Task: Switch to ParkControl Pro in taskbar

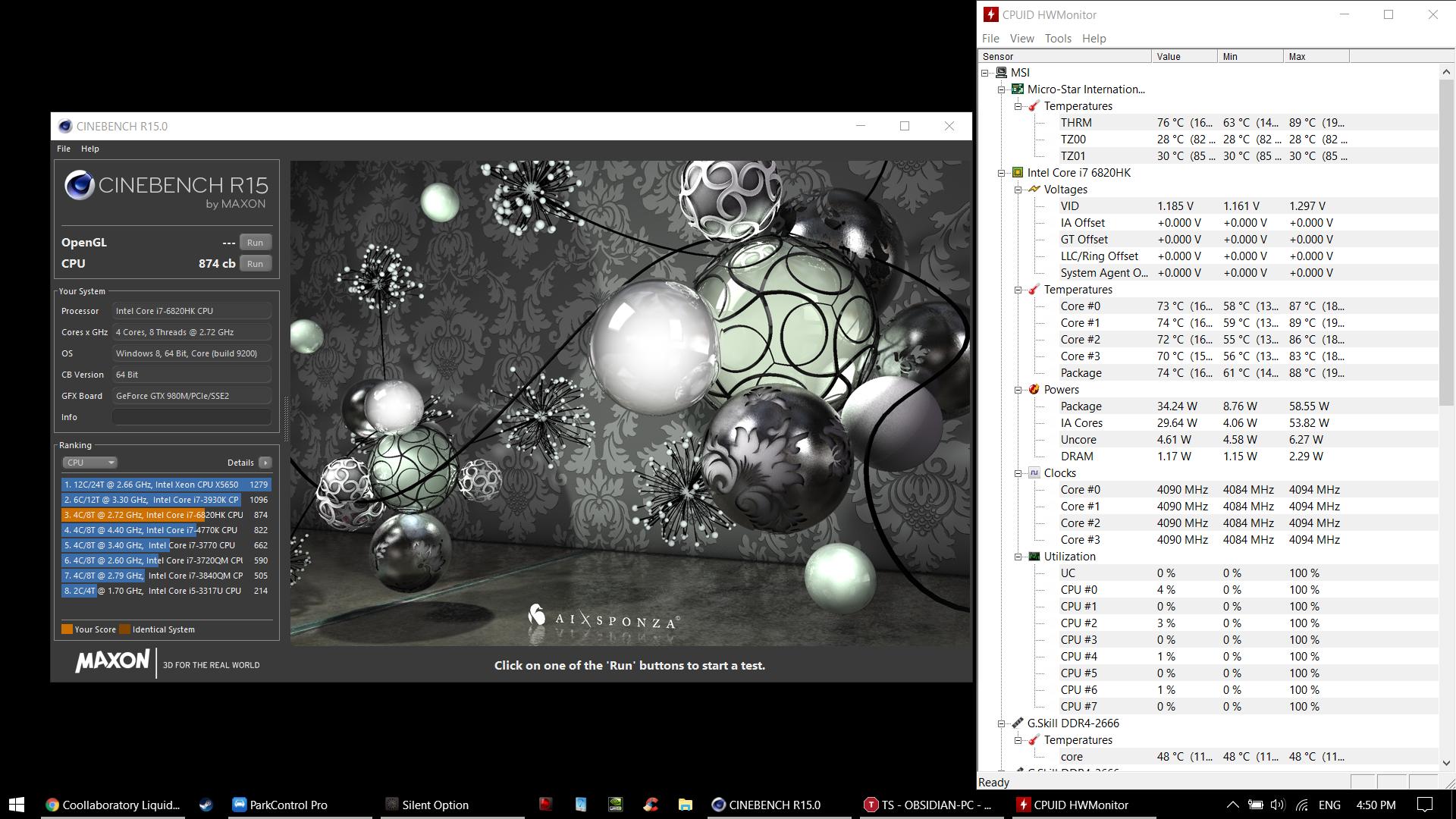Action: pos(299,805)
